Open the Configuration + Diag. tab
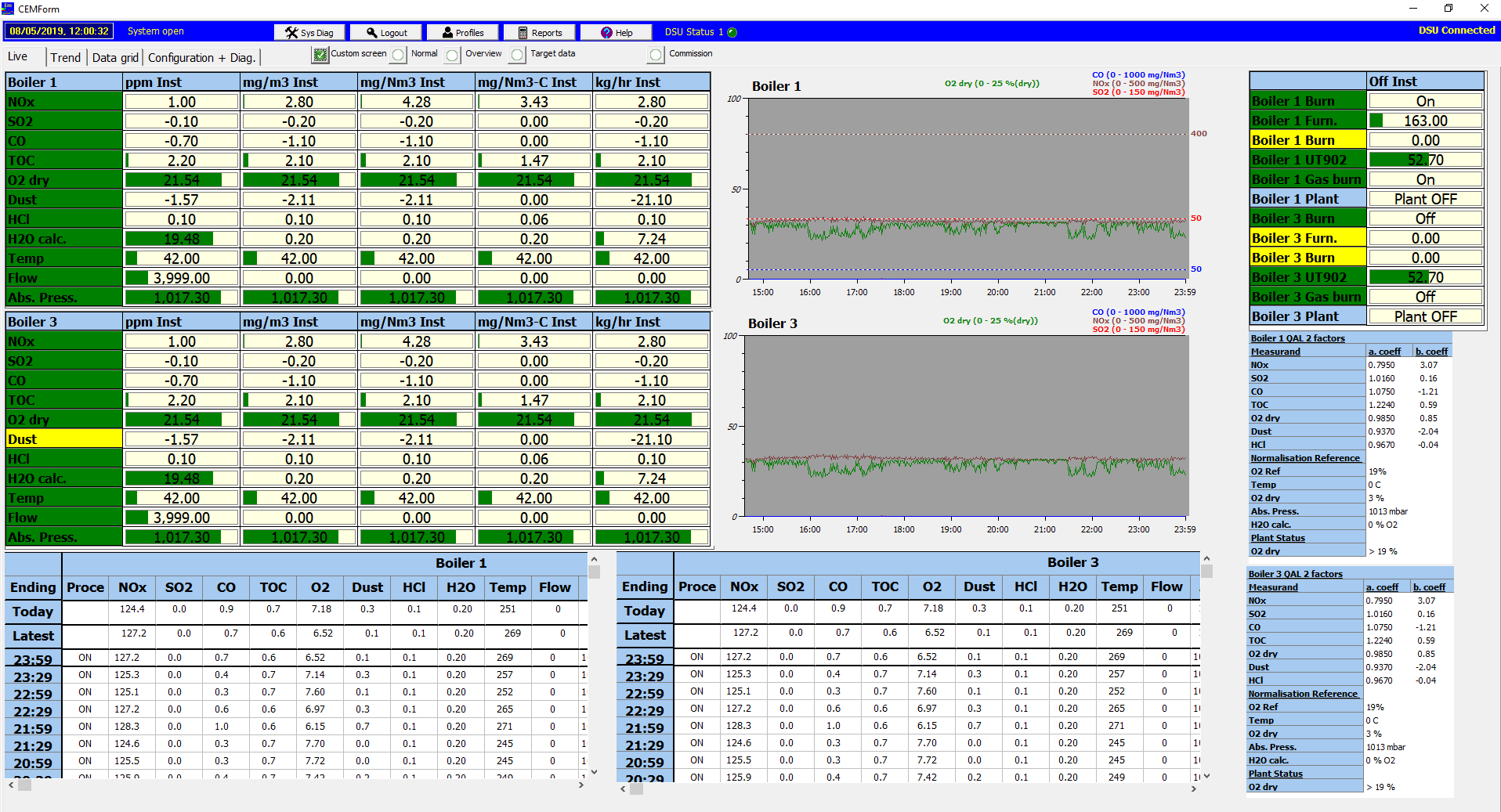Viewport: 1501px width, 812px height. click(201, 57)
